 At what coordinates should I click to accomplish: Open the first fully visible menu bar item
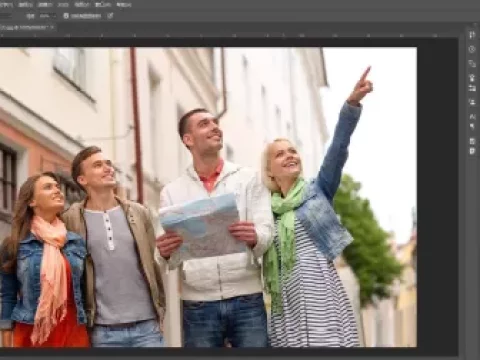[25, 5]
